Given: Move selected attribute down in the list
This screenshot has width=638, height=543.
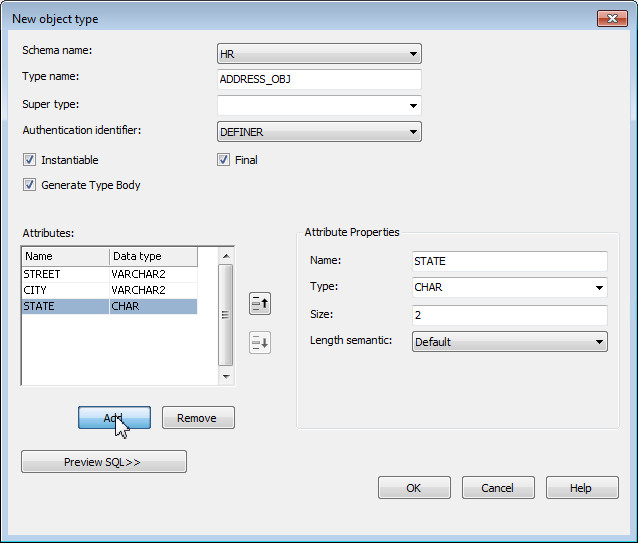Looking at the screenshot, I should pyautogui.click(x=260, y=343).
